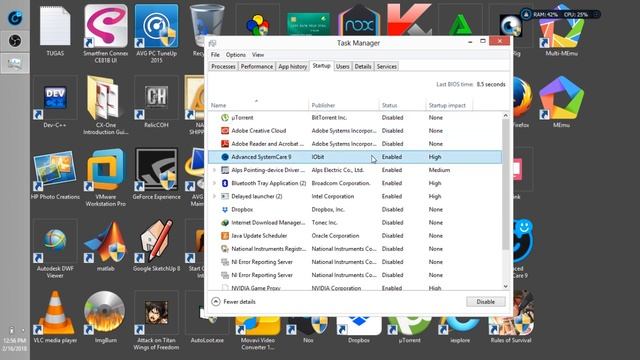This screenshot has width=640, height=360.
Task: Open the App history tab
Action: tap(292, 67)
